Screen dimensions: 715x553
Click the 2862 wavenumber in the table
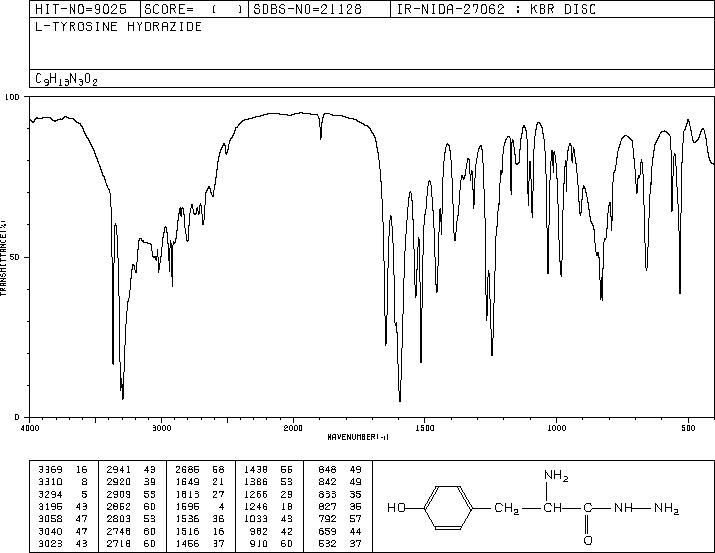(x=119, y=506)
